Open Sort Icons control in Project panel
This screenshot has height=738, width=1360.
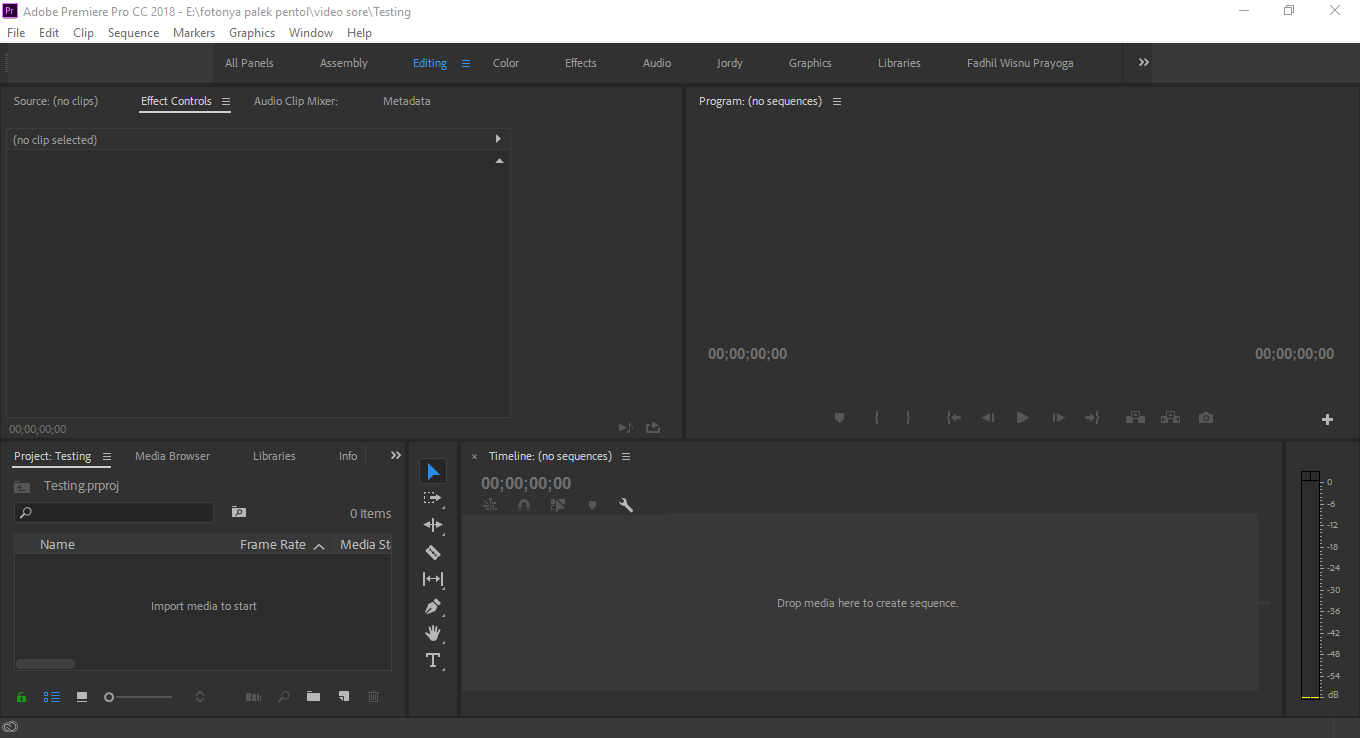pos(200,696)
